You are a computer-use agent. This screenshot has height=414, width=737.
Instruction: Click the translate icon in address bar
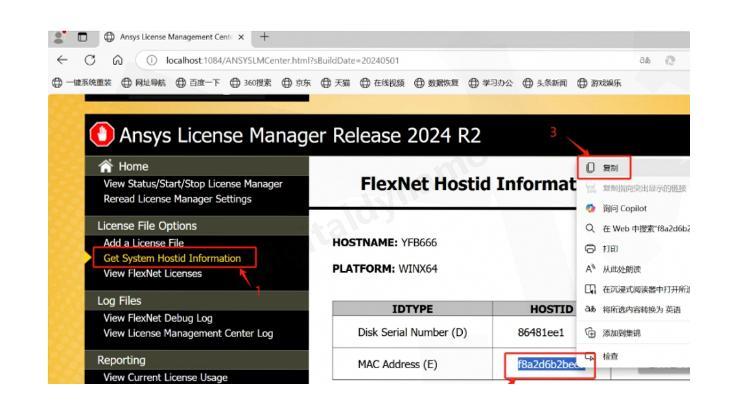pos(645,60)
